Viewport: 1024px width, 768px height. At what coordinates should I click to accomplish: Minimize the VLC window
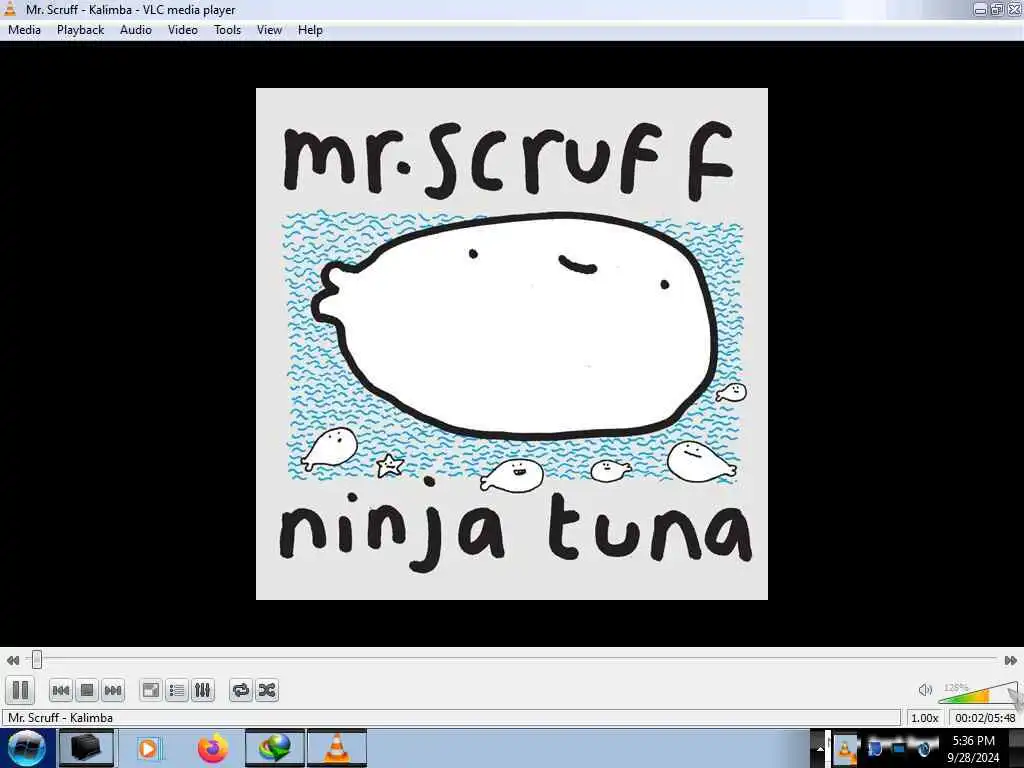980,9
